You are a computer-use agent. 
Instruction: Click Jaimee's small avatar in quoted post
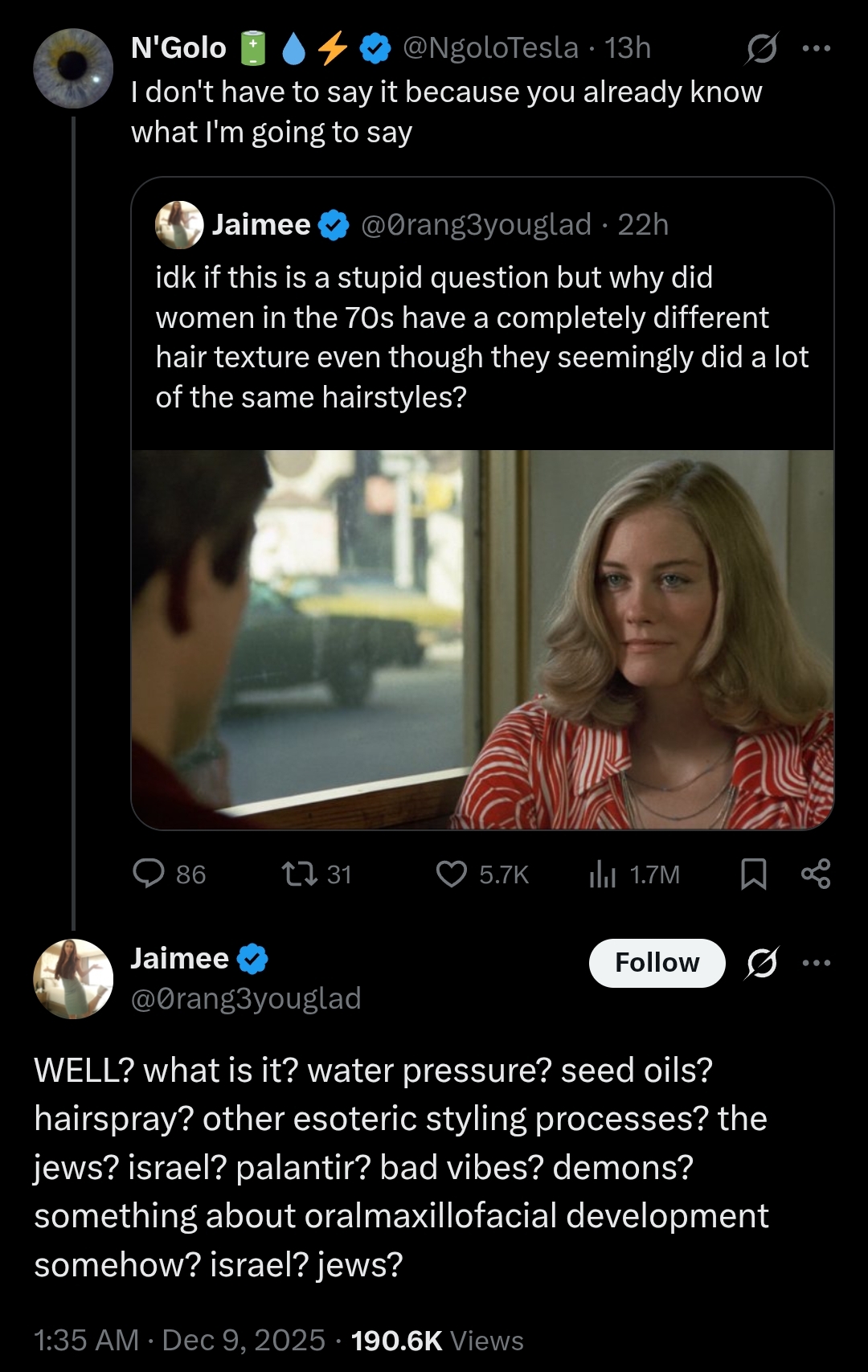[178, 224]
